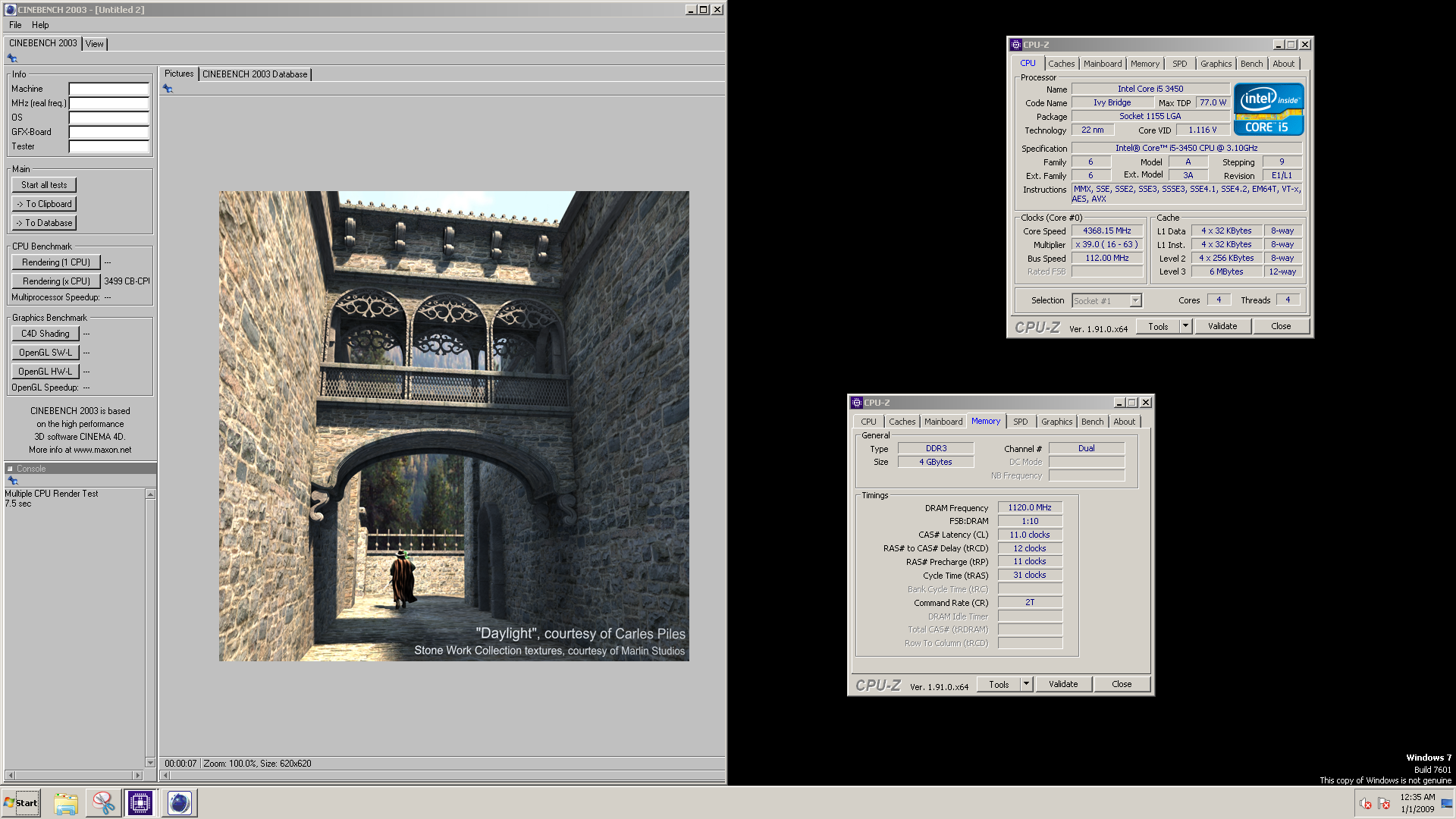The image size is (1456, 819).
Task: Run OpenGL HW-L benchmark
Action: pyautogui.click(x=45, y=372)
